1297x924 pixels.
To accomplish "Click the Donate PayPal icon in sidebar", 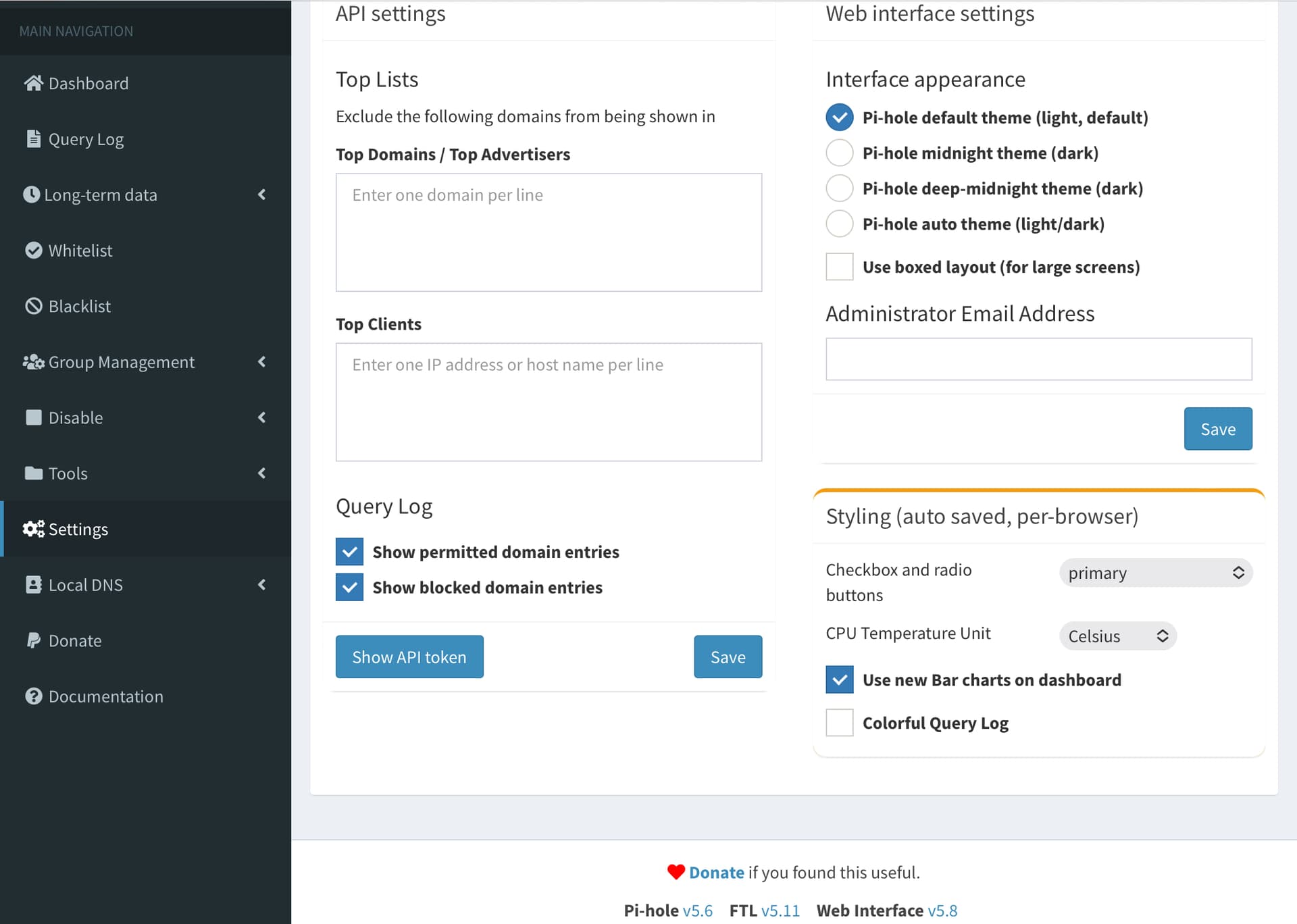I will coord(33,640).
